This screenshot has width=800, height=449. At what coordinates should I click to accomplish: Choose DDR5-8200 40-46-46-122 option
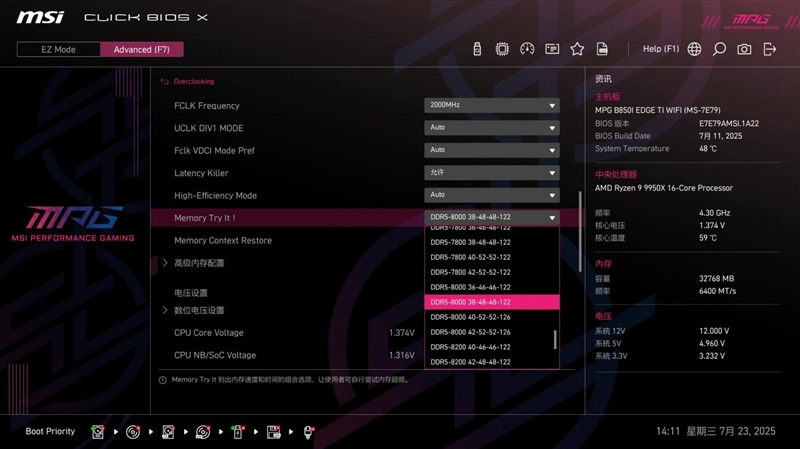tap(492, 347)
